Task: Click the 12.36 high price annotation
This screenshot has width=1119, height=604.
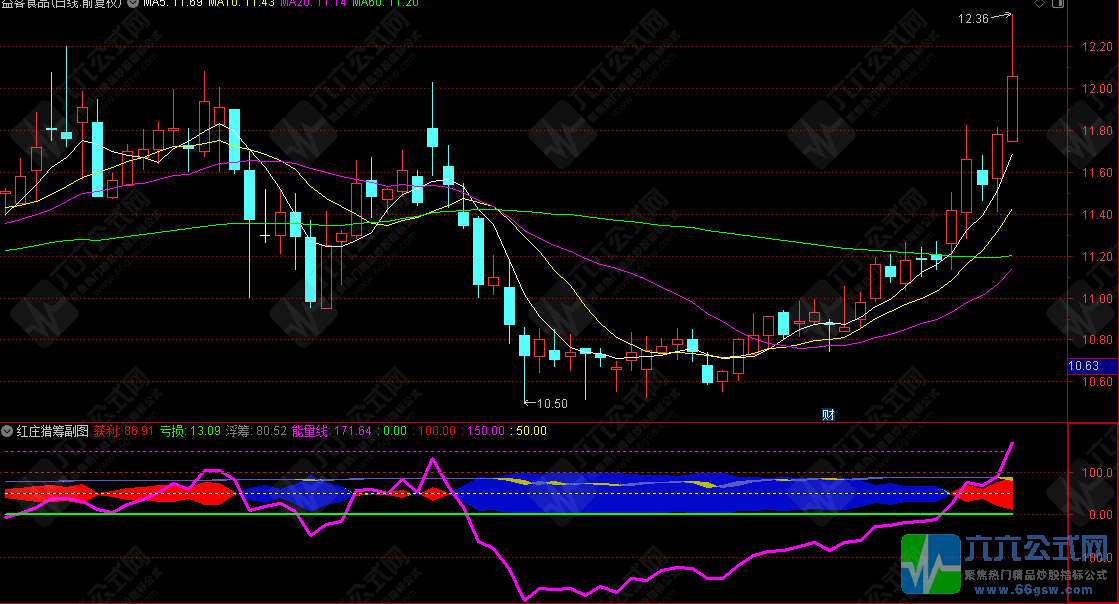Action: [973, 18]
